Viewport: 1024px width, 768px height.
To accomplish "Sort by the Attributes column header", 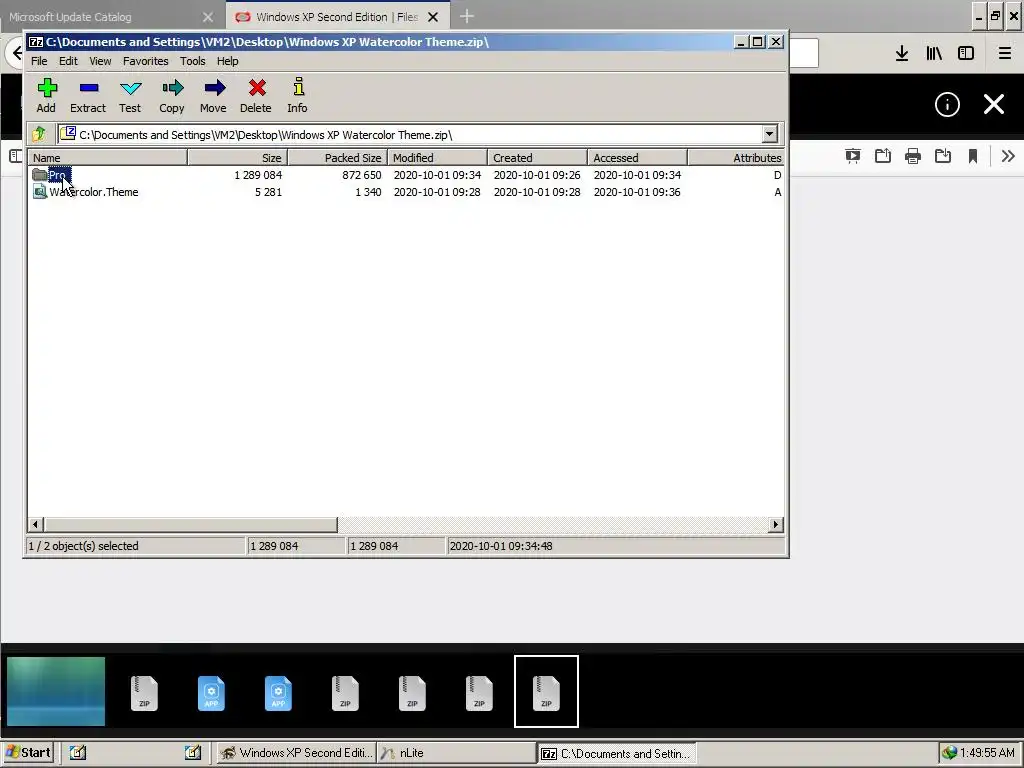I will click(736, 157).
